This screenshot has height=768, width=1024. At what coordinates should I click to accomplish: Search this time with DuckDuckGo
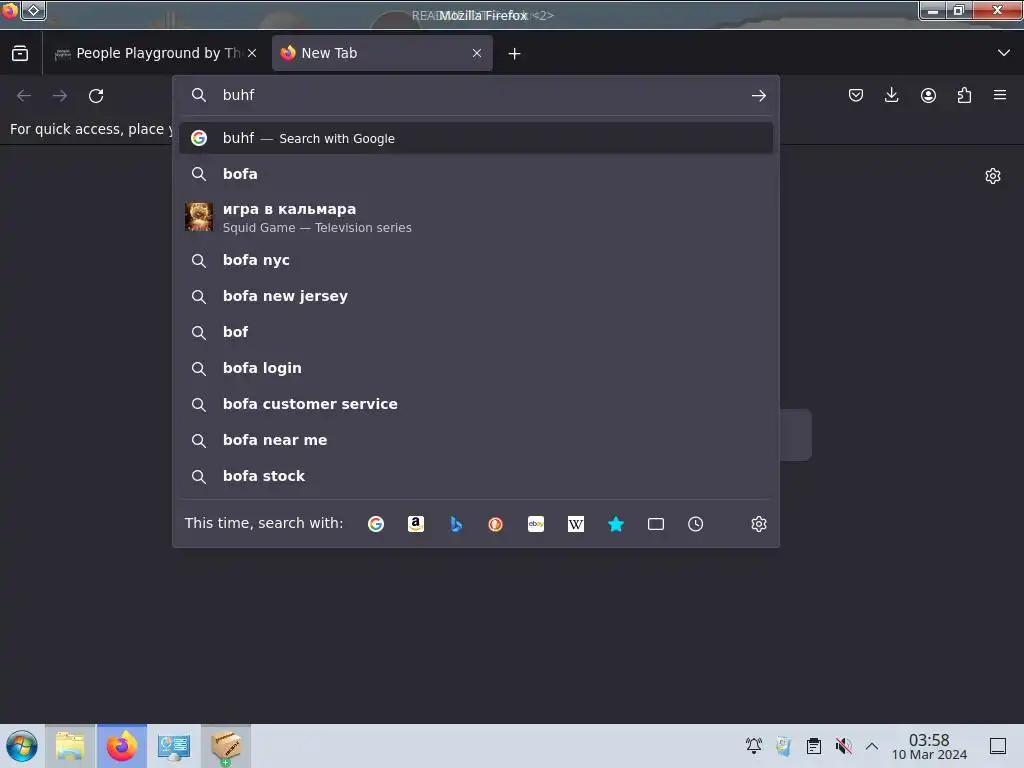[496, 524]
